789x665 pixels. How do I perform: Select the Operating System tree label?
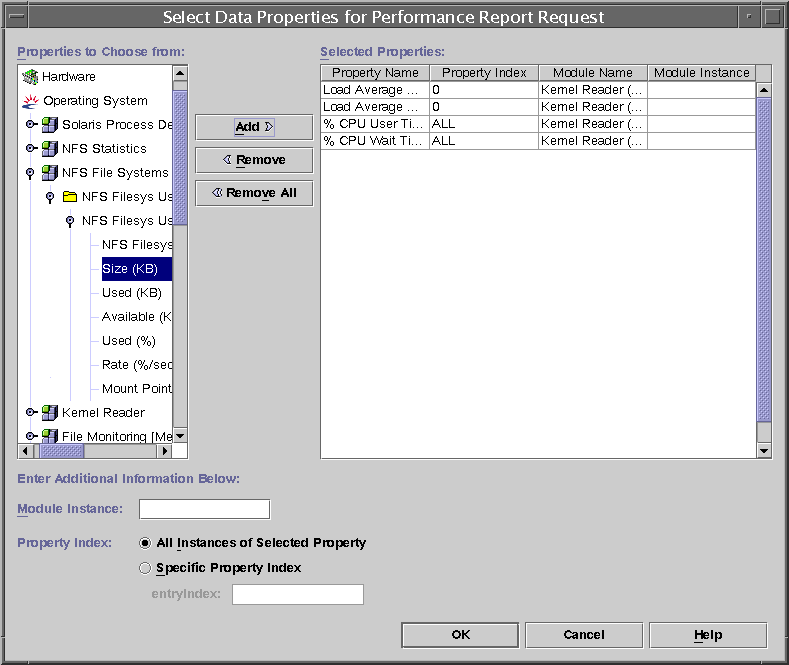96,101
